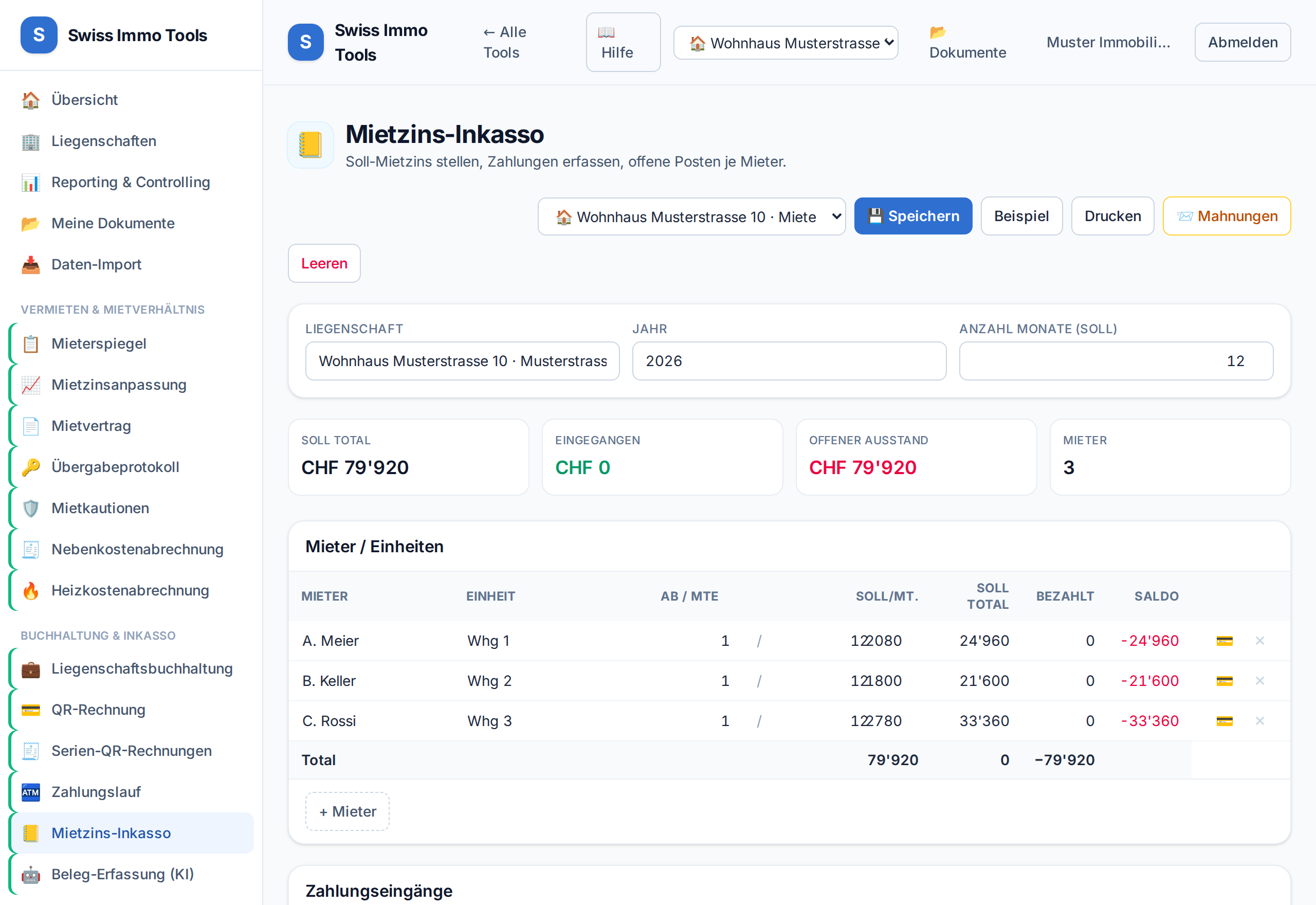The height and width of the screenshot is (905, 1316).
Task: Click the Swiss Immo Tools sidebar logo
Action: [x=39, y=35]
